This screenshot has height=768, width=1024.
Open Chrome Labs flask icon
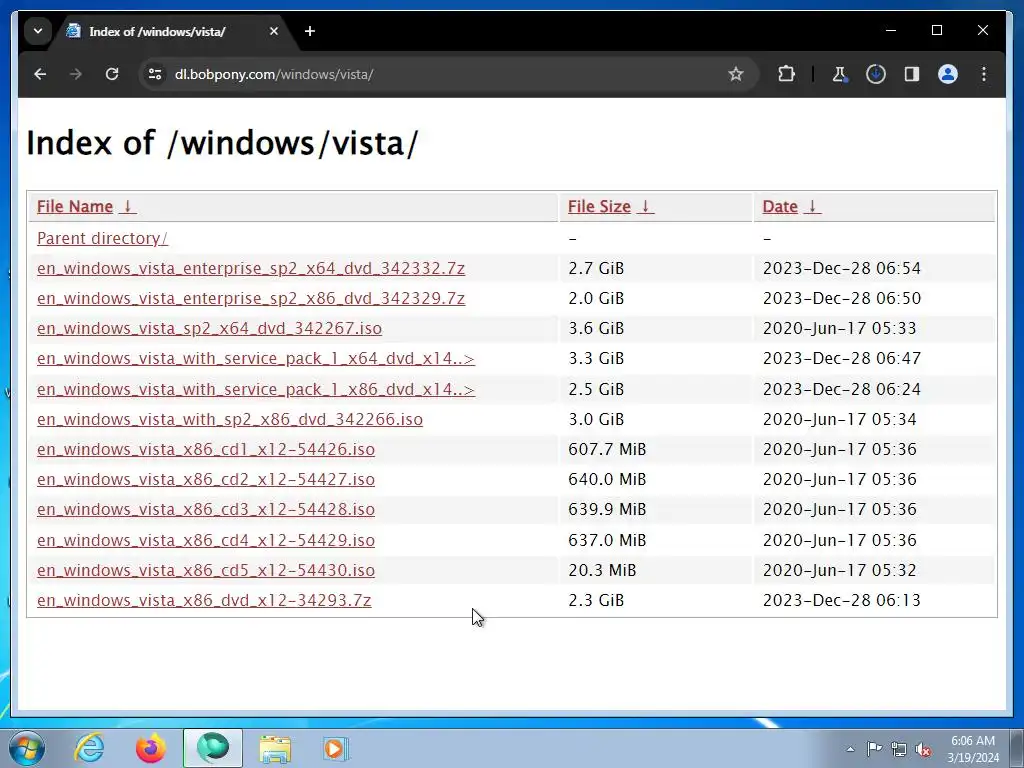tap(839, 74)
